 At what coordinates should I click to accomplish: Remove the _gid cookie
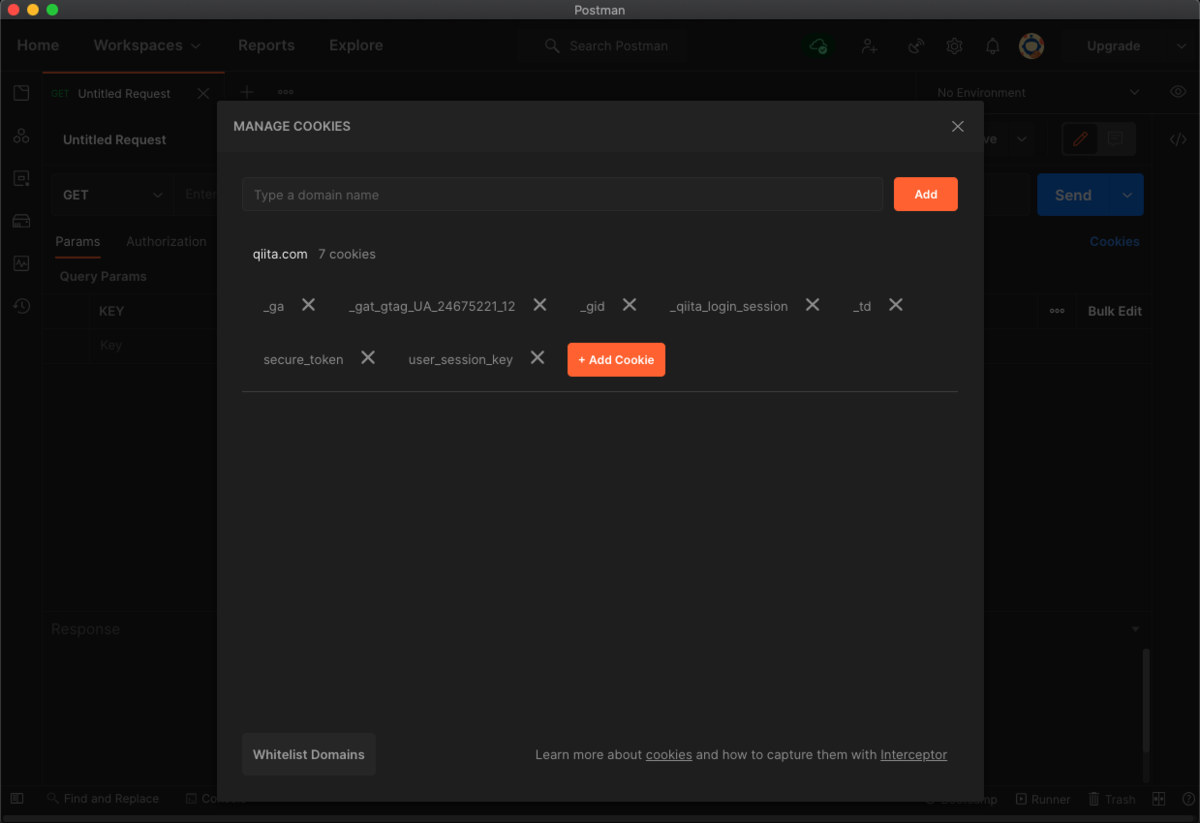click(630, 305)
